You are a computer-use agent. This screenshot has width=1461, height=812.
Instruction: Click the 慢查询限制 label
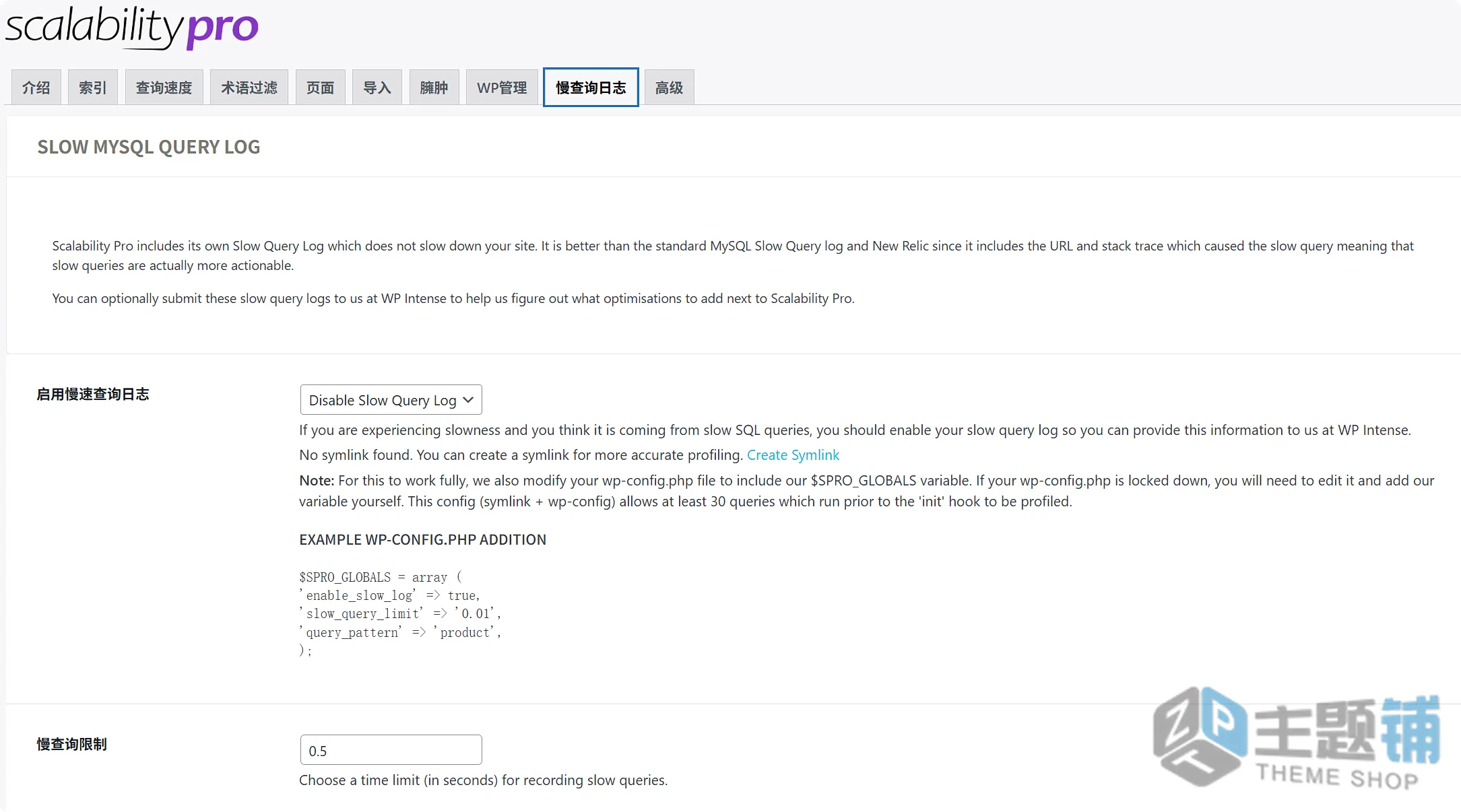tap(72, 745)
